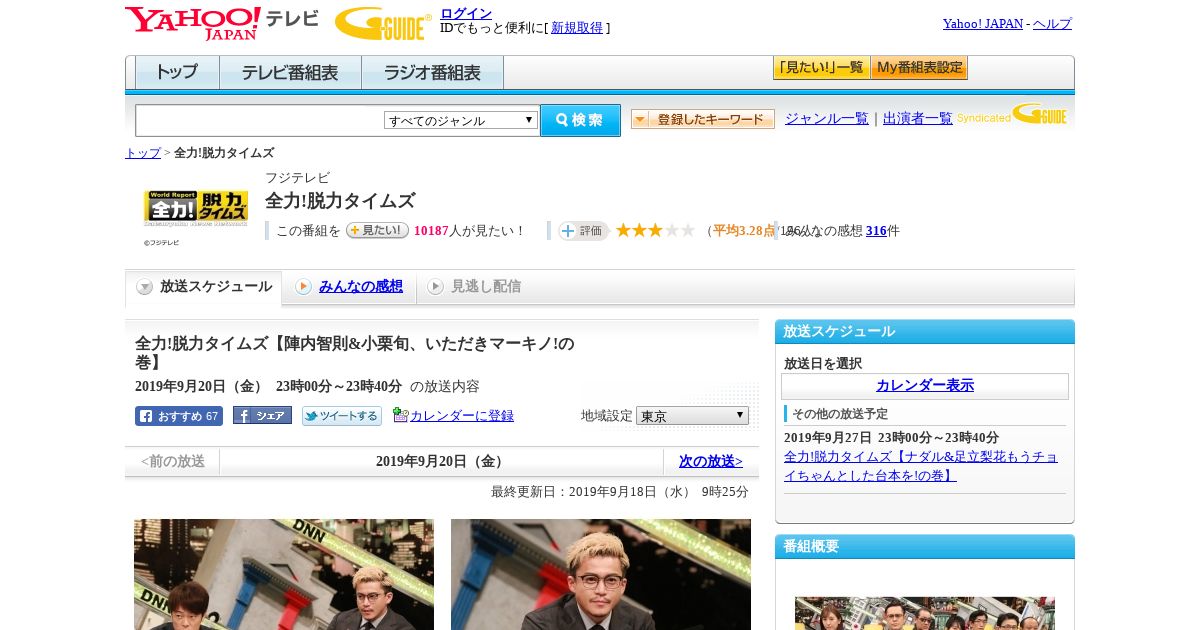Open the Yahoo! JAPAN テレビ logo

point(222,23)
